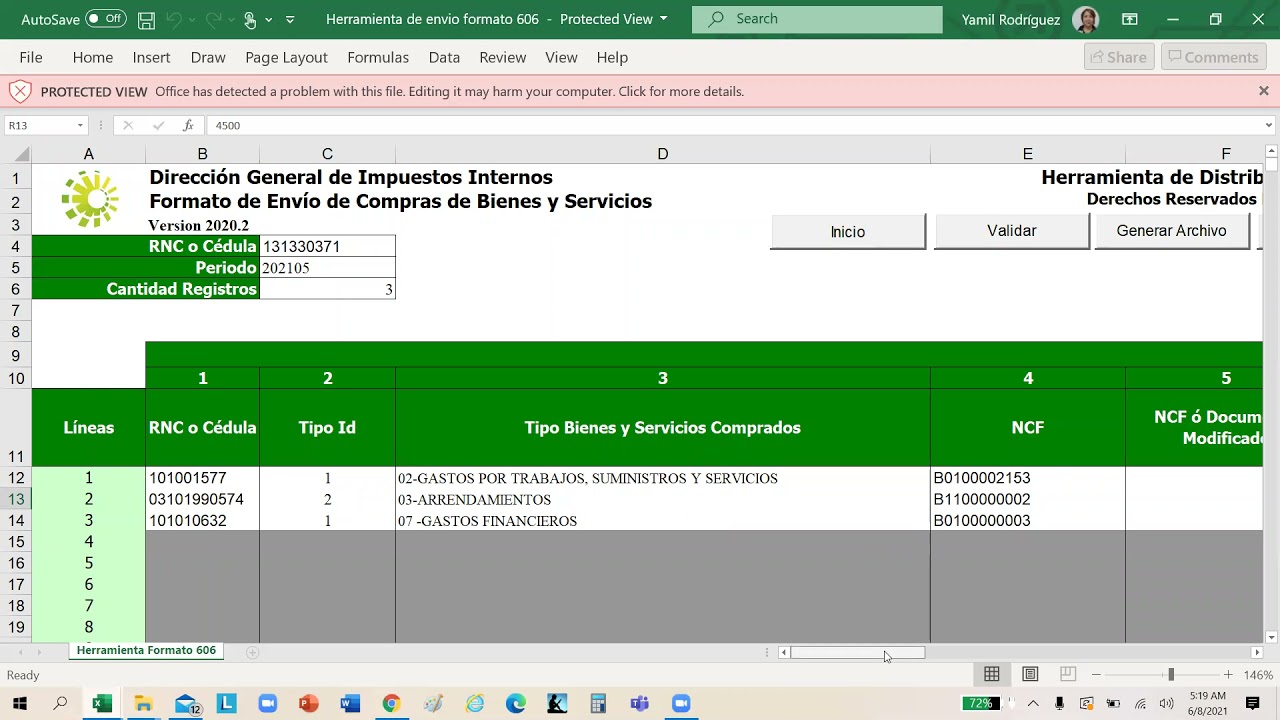Open Microsoft Teams from taskbar
Screen dimensions: 1280x720
click(640, 704)
